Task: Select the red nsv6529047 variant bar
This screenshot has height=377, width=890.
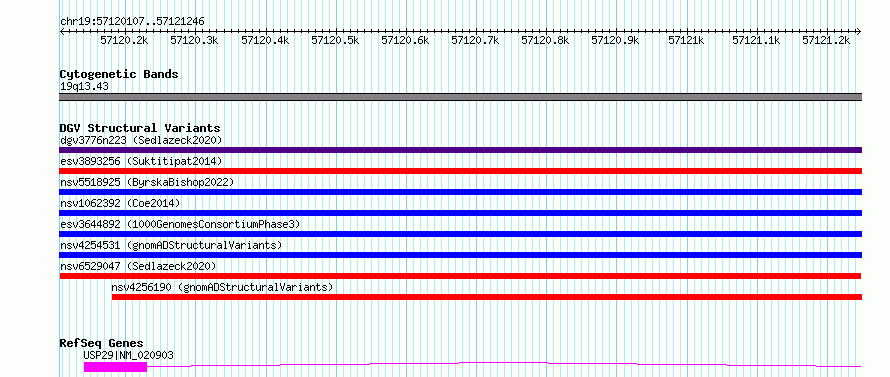Action: click(460, 276)
